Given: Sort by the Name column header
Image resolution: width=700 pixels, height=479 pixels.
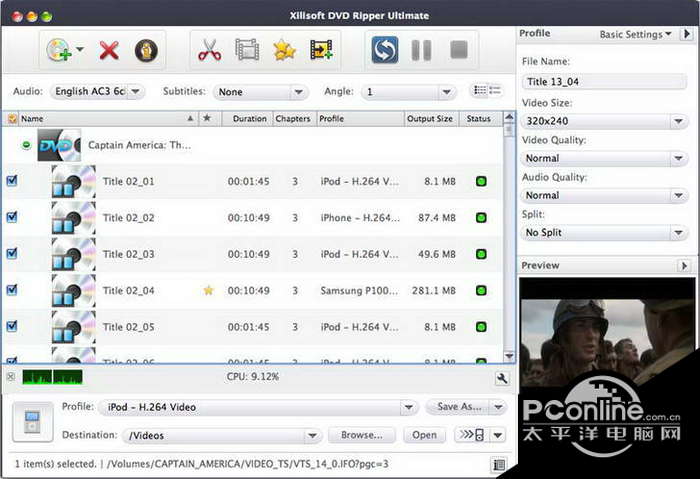Looking at the screenshot, I should [107, 119].
